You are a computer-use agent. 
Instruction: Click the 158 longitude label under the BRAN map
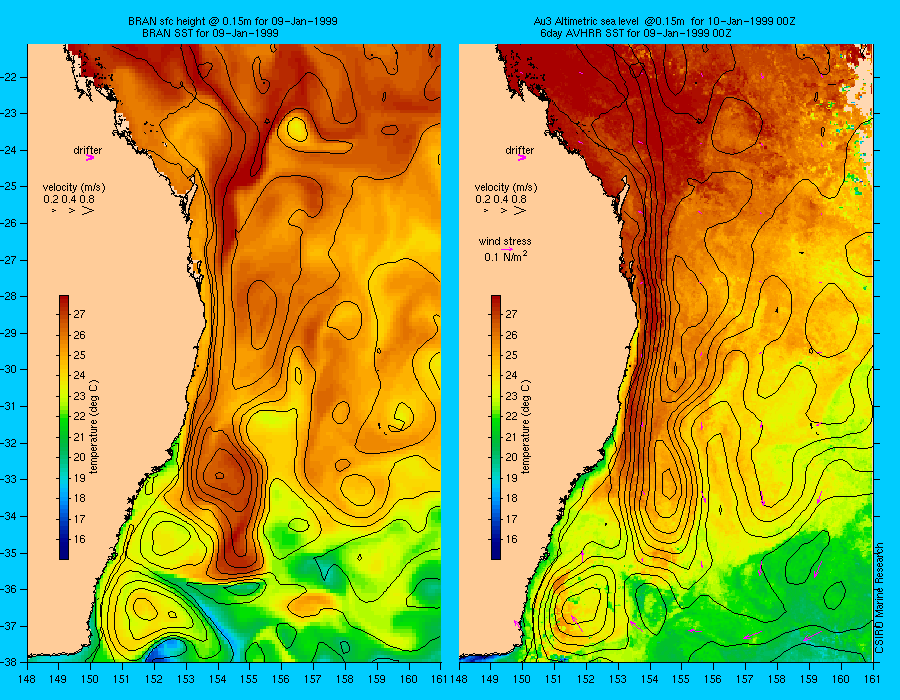point(346,679)
